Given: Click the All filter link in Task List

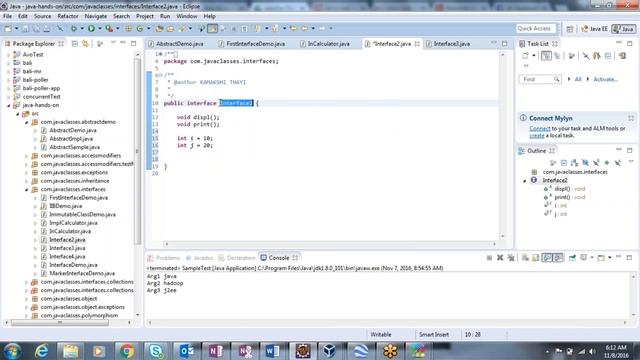Looking at the screenshot, I should pos(578,79).
